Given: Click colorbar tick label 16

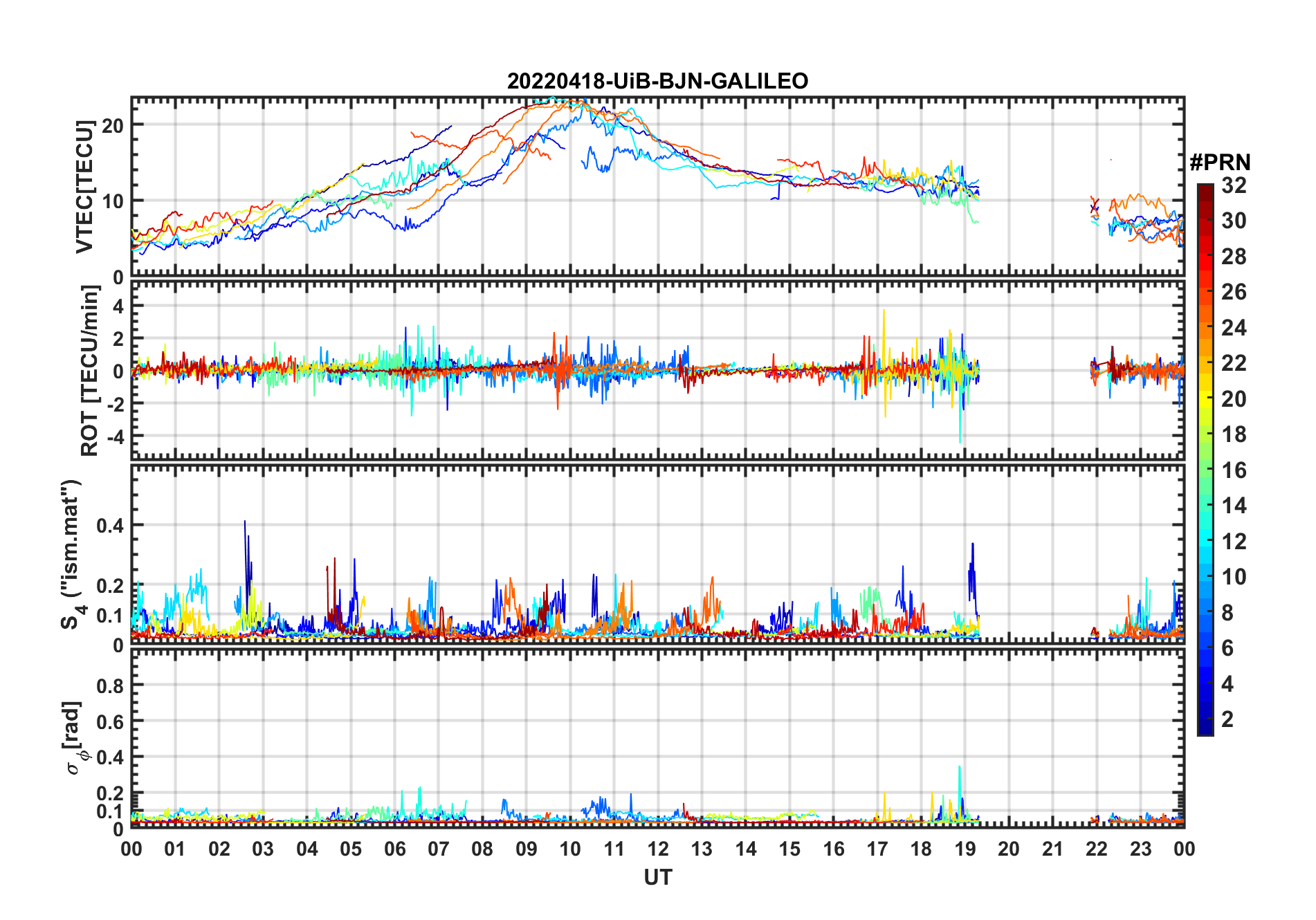Looking at the screenshot, I should click(x=1233, y=470).
